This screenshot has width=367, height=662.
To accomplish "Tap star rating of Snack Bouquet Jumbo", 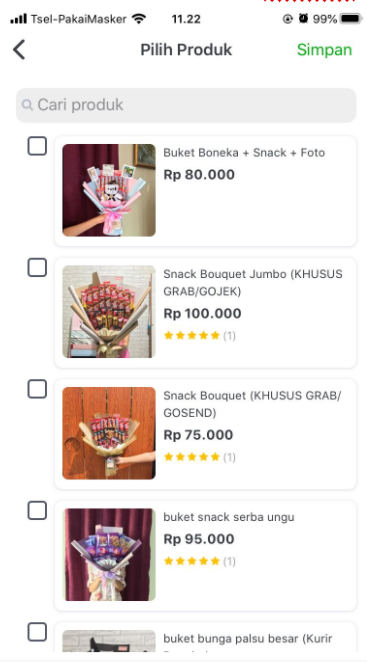I will (x=192, y=336).
